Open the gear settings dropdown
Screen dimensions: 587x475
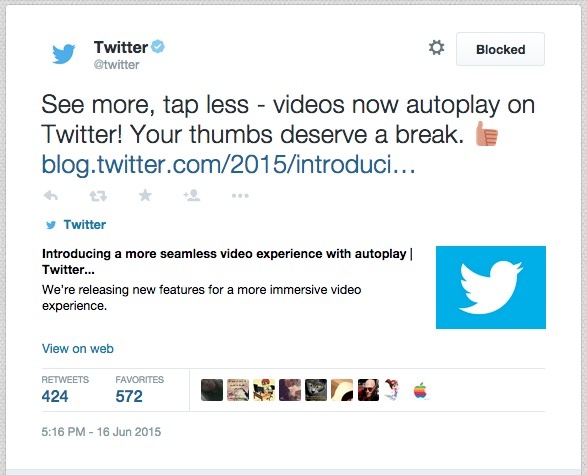[437, 48]
